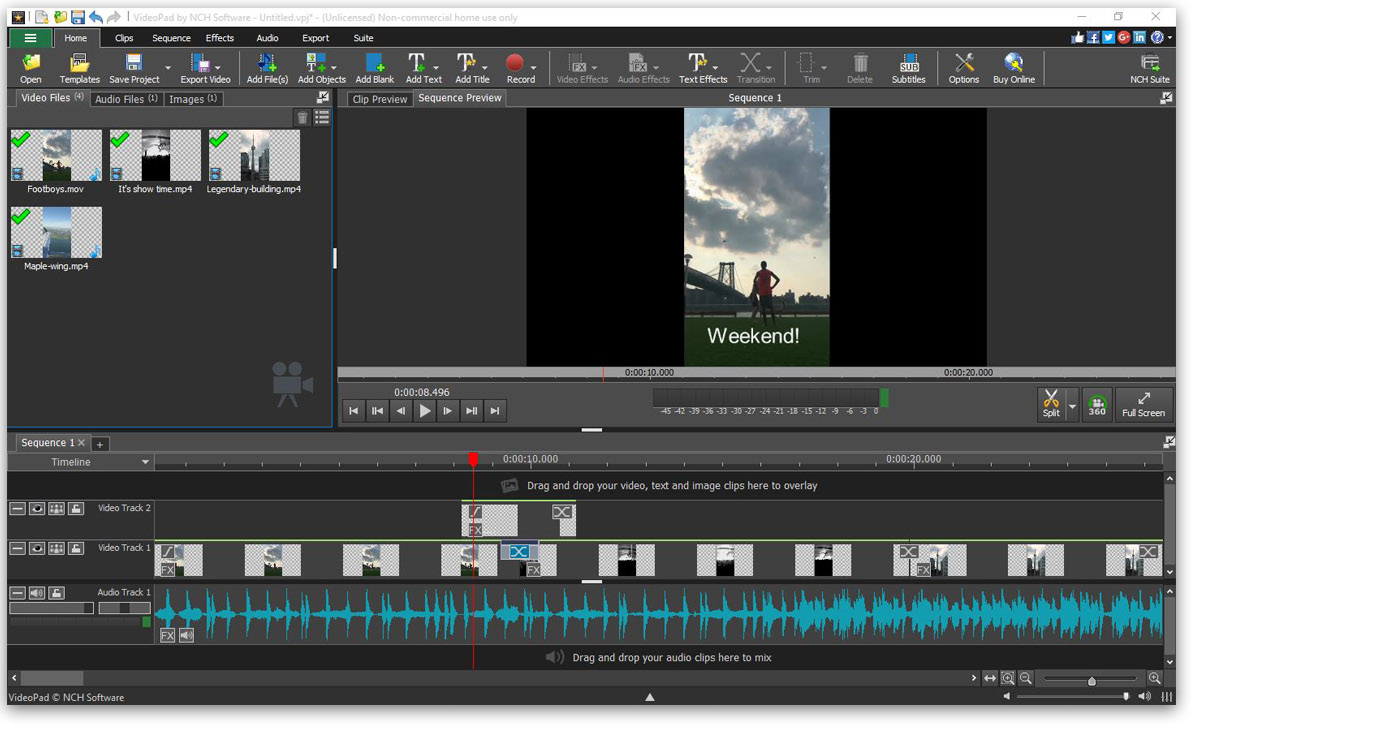Mute Audio Track 1 speaker toggle

coord(37,593)
